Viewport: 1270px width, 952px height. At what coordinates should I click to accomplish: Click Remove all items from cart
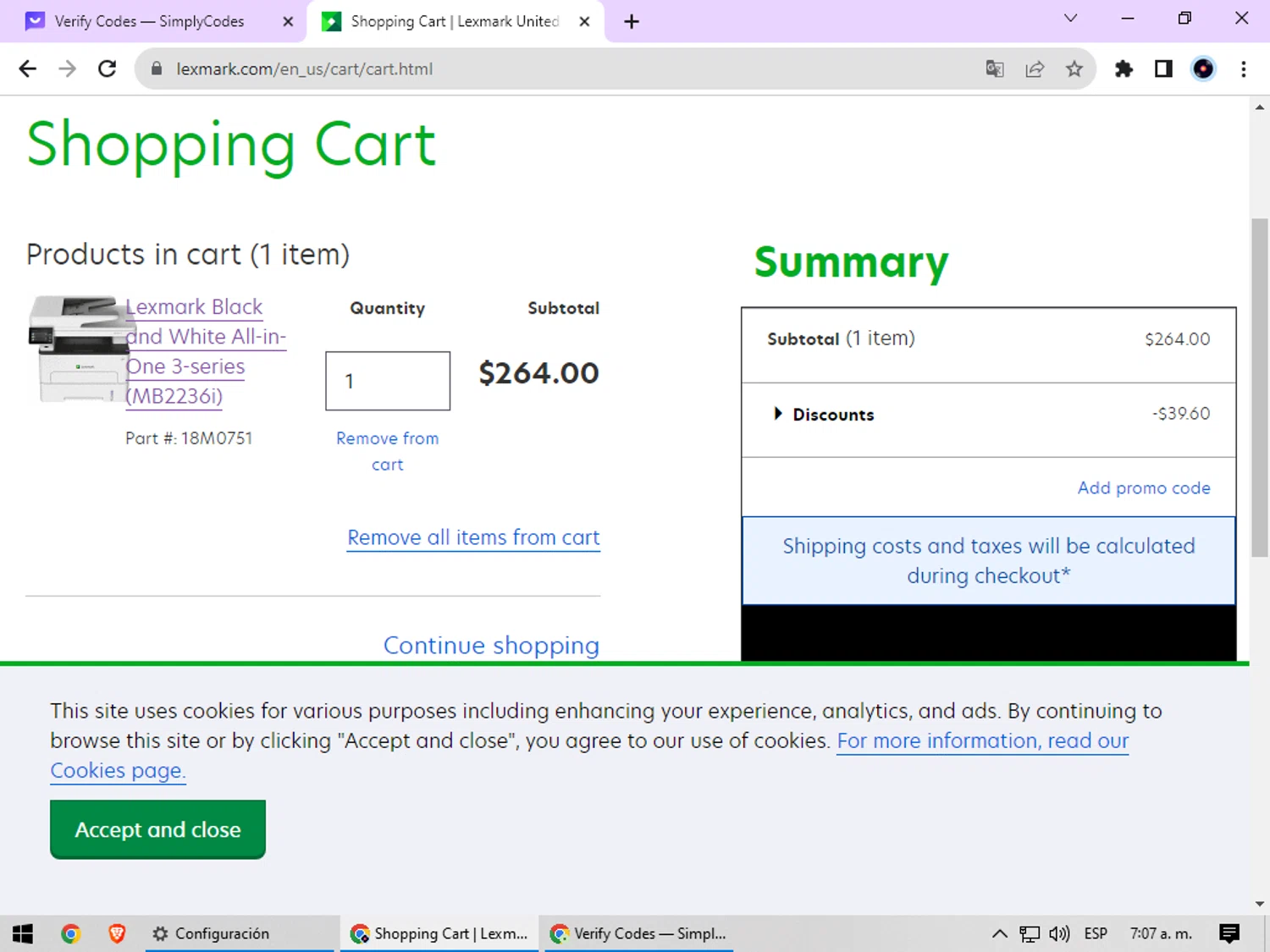tap(473, 537)
